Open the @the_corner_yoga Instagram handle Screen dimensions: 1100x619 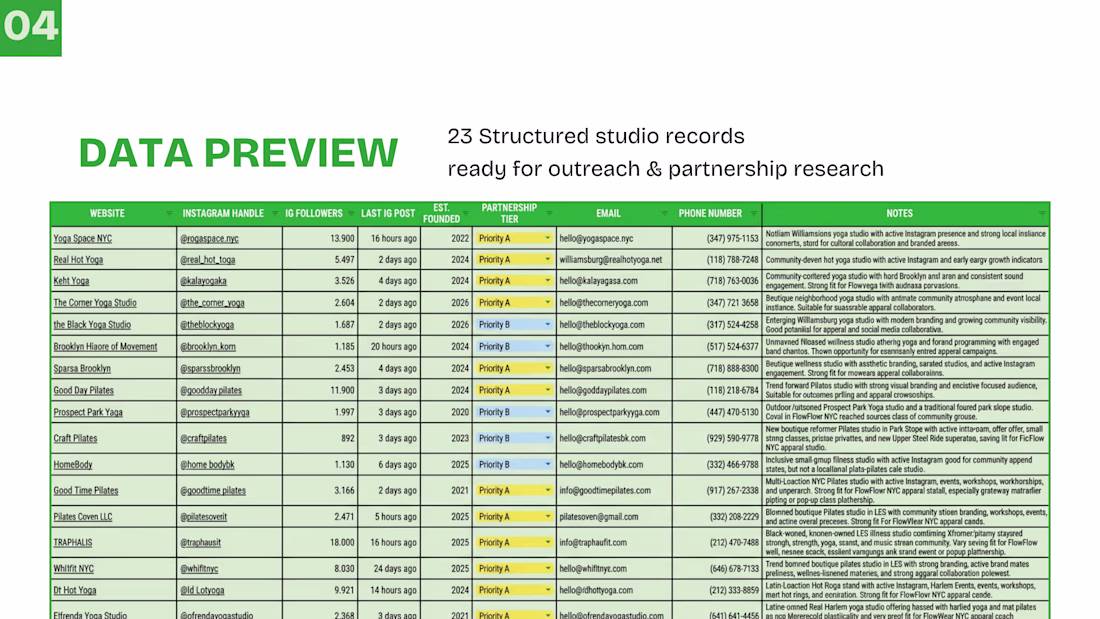tap(213, 302)
